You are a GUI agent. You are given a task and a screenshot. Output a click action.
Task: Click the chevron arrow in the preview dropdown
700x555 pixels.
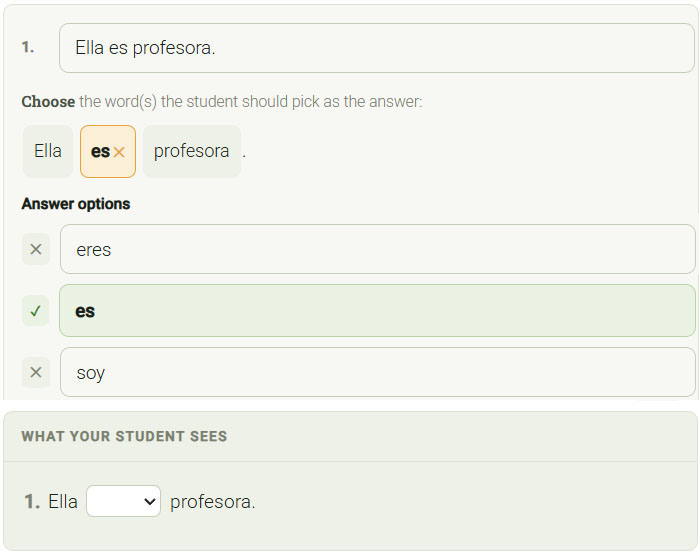pyautogui.click(x=150, y=501)
